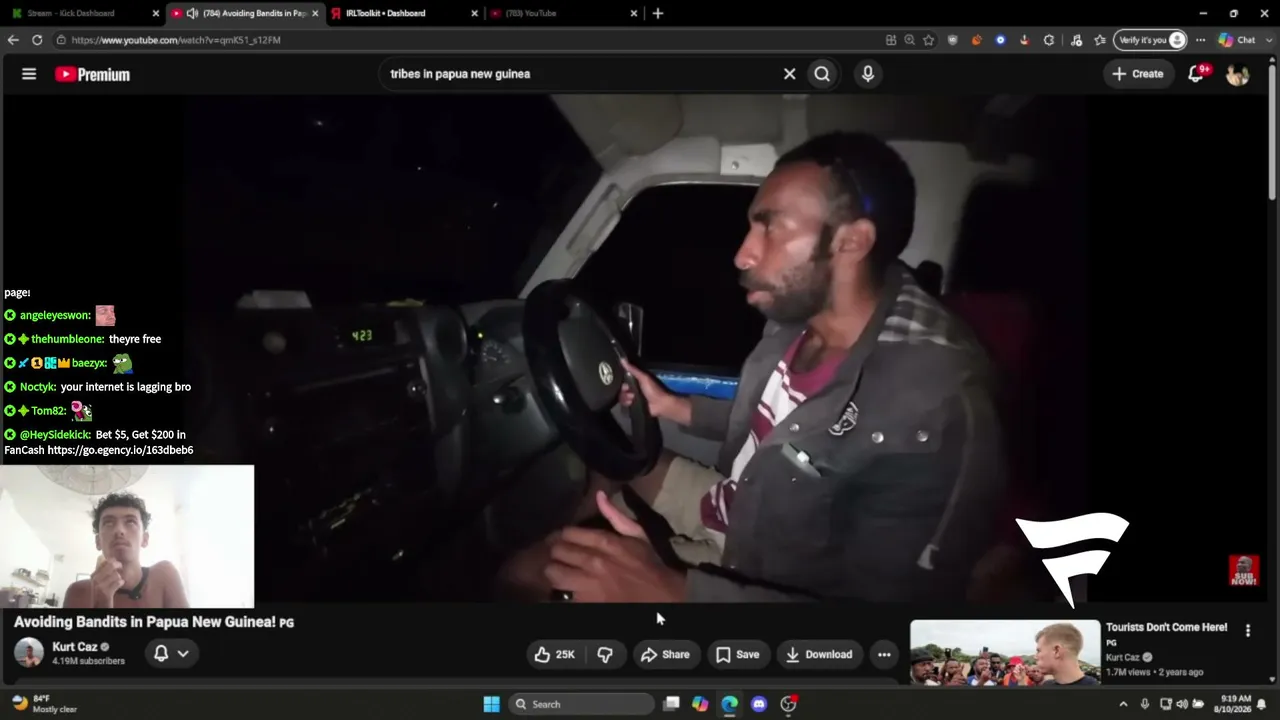Add this page to favorites star
Screen dimensions: 1280x720
[928, 40]
